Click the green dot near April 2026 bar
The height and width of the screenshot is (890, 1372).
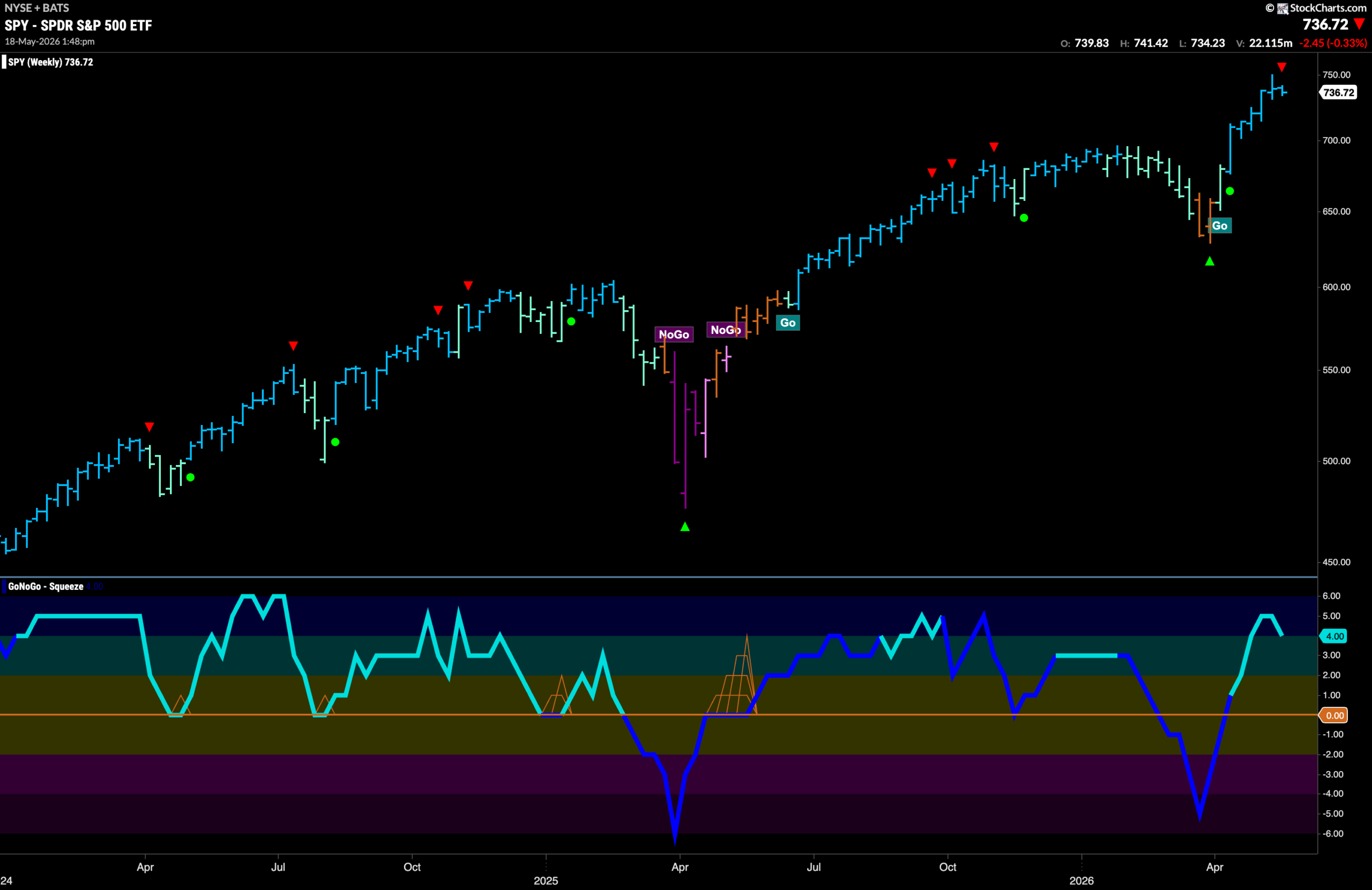pos(1229,191)
